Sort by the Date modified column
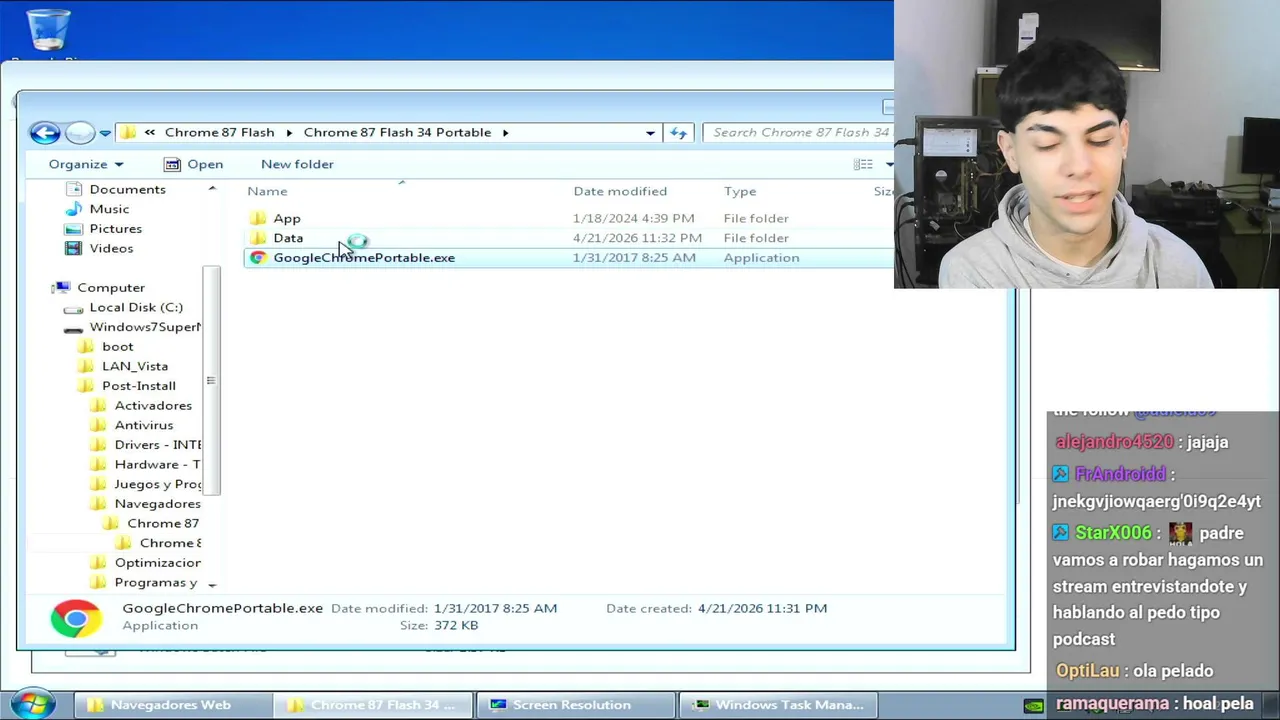Viewport: 1280px width, 720px height. 620,191
